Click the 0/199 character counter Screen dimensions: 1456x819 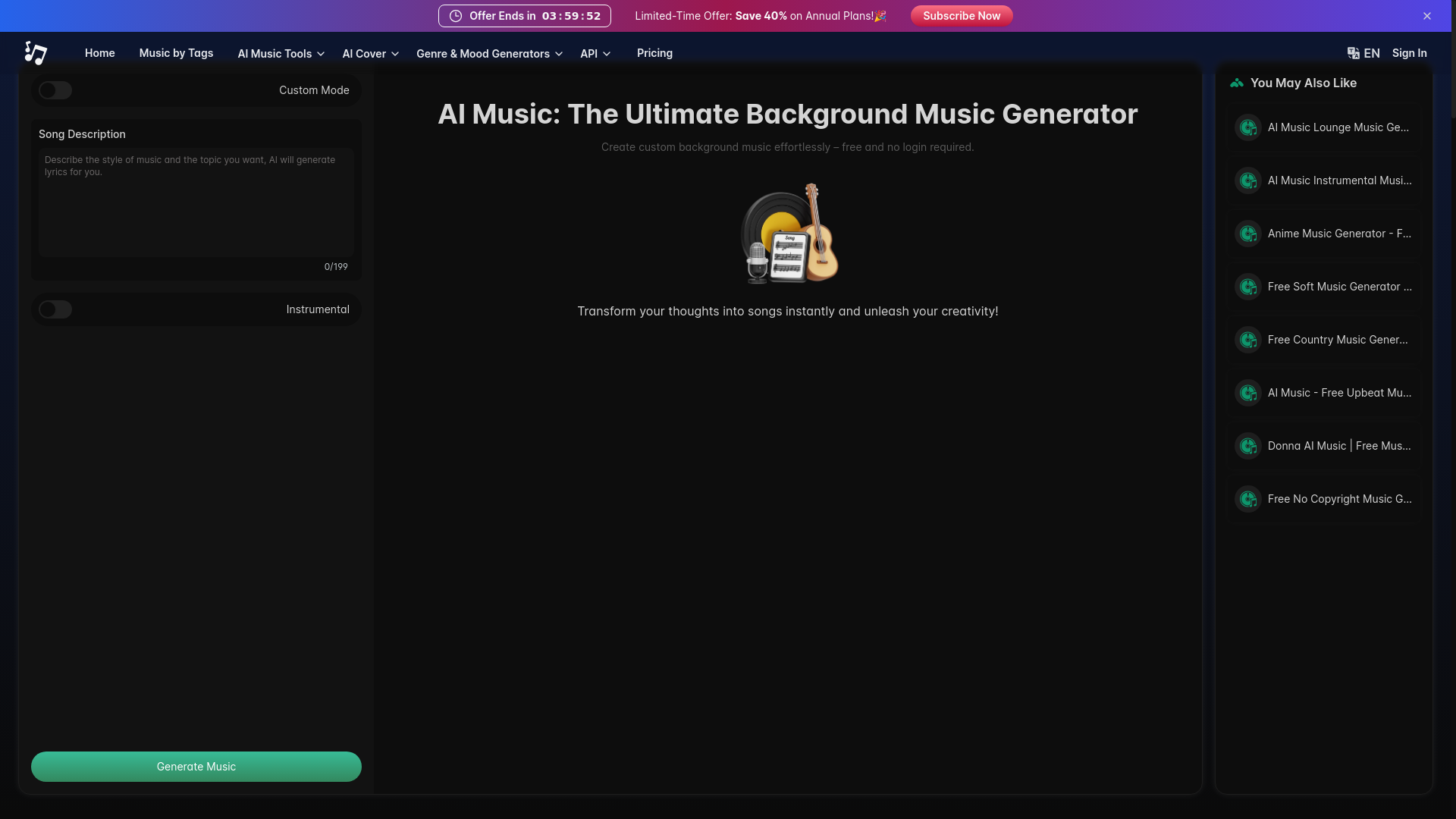(x=336, y=267)
